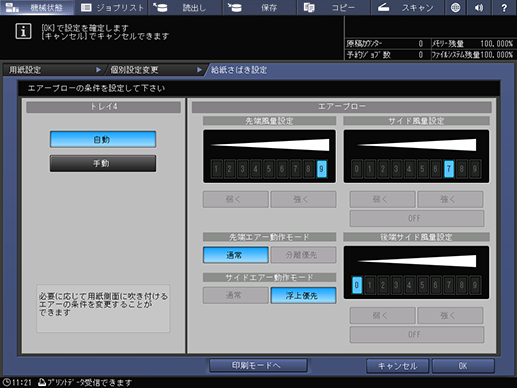
Task: Confirm settings with the OK button
Action: [x=463, y=366]
